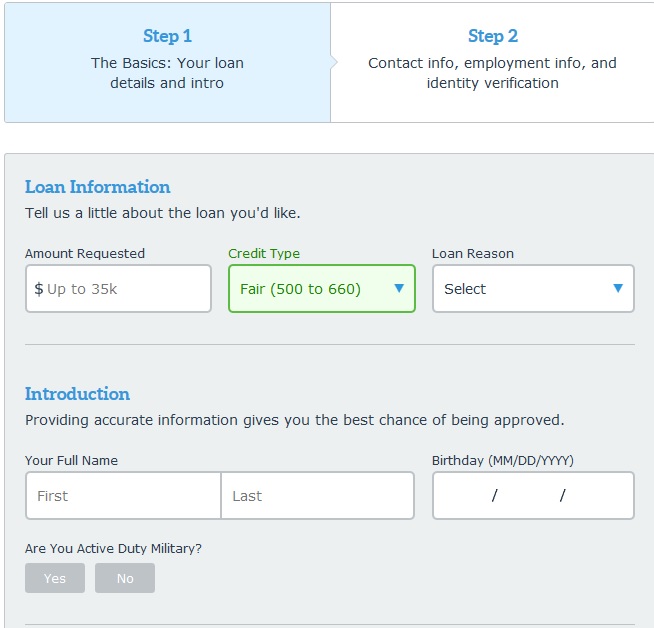Switch to the Step 2 tab
The image size is (654, 628).
492,63
